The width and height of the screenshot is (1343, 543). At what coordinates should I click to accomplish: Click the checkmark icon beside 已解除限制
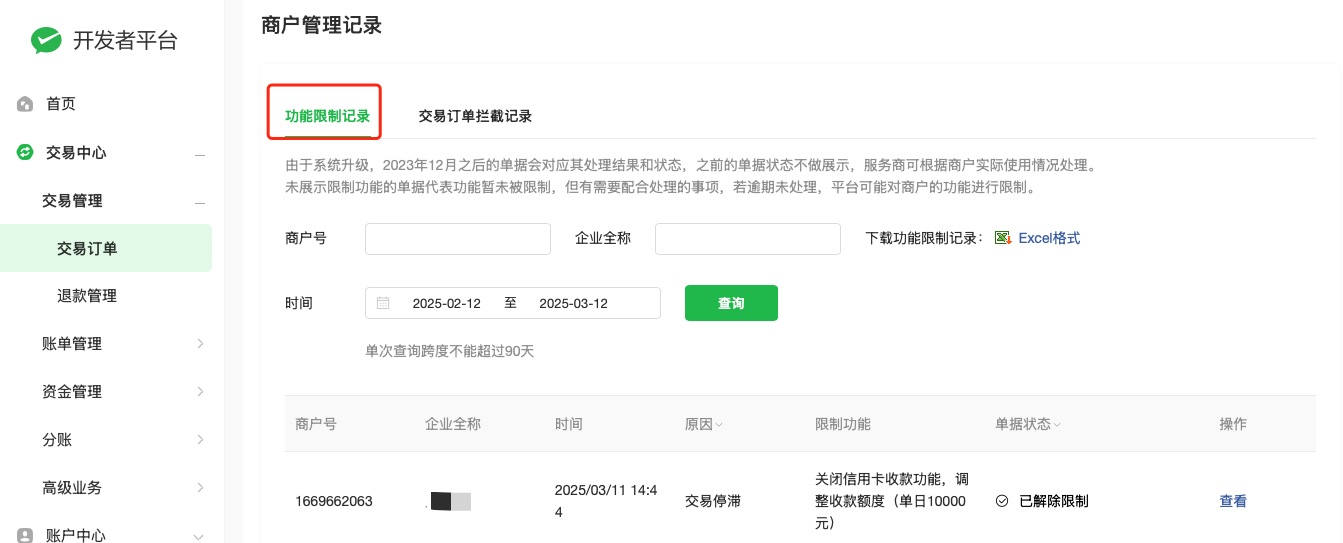point(1002,501)
